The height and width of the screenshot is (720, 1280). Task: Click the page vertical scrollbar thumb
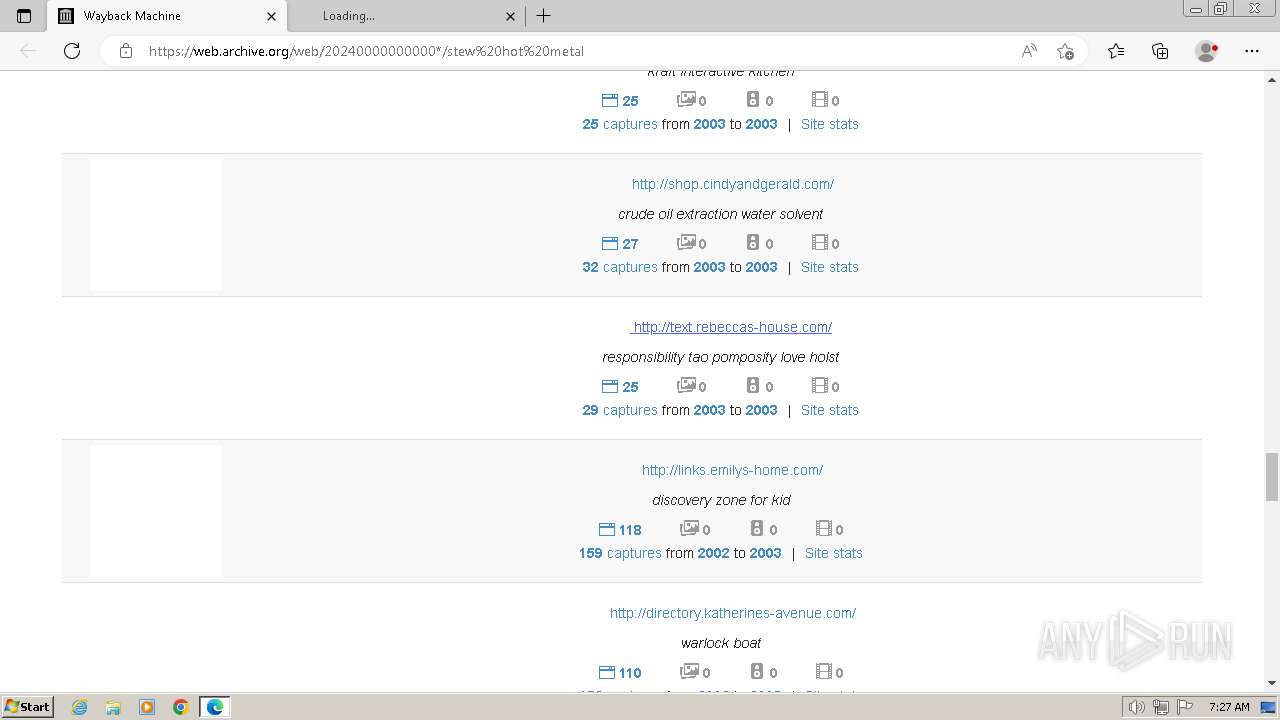coord(1272,476)
